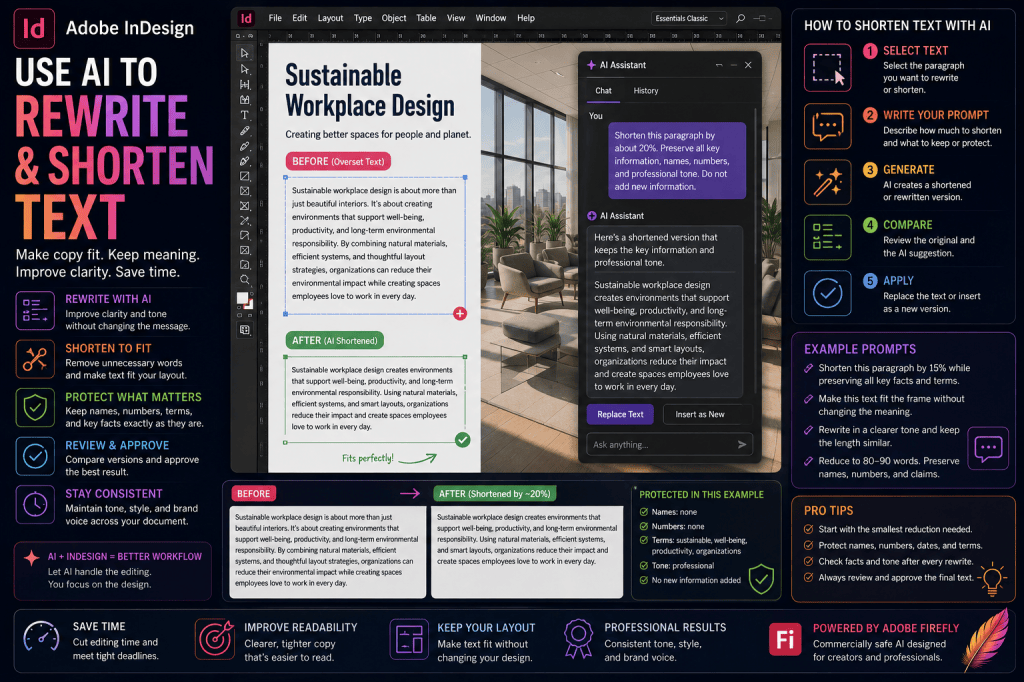The height and width of the screenshot is (682, 1024).
Task: Click the Sustainable Workplace Design headline
Action: [x=370, y=91]
